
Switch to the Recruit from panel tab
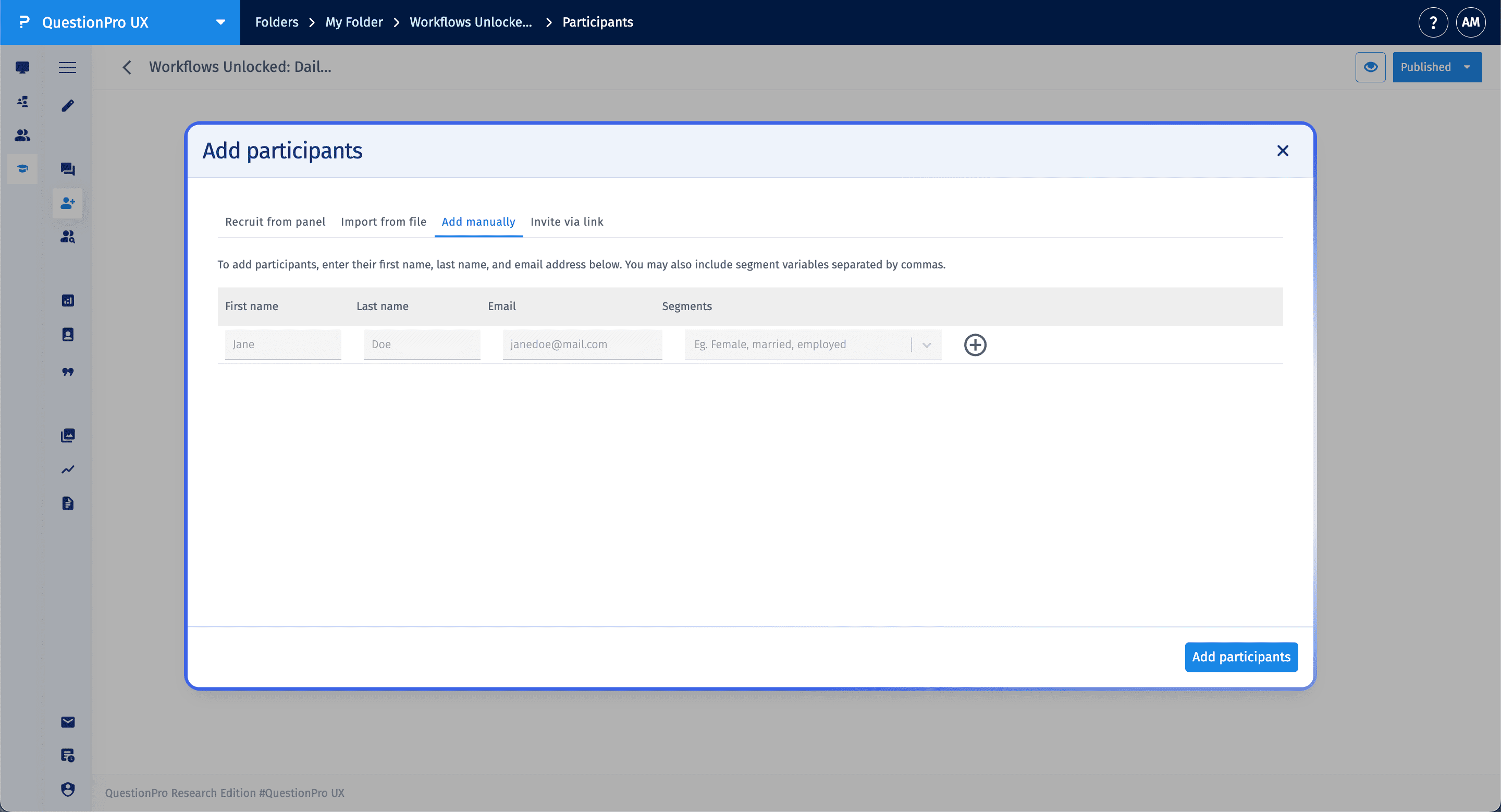click(x=275, y=222)
